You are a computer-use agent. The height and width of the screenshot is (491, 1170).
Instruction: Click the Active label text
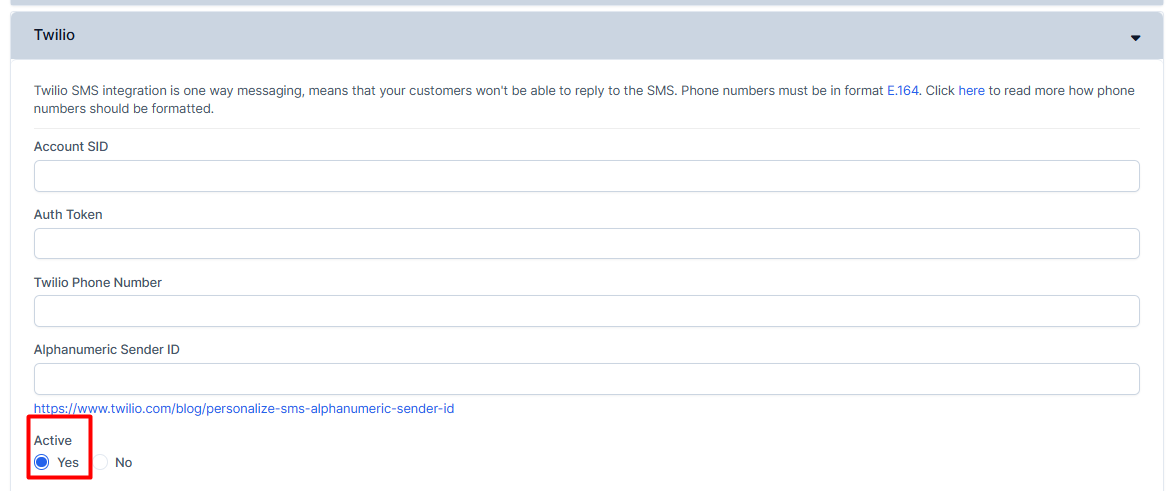52,441
